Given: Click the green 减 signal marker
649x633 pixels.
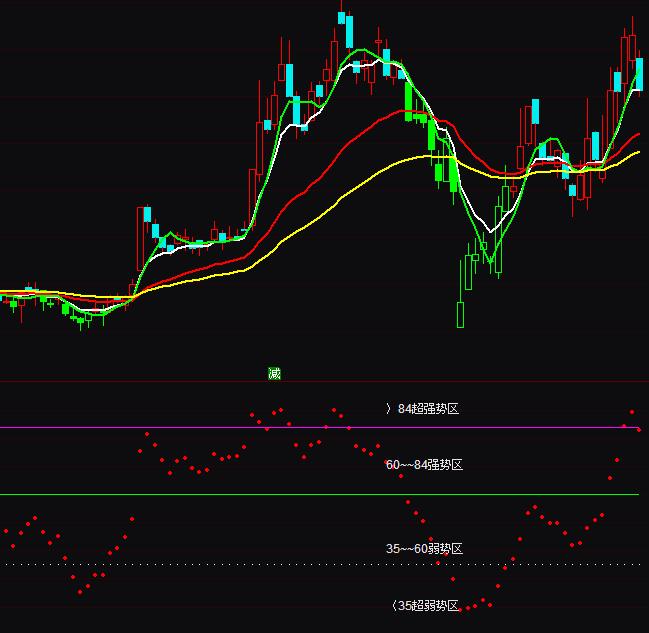Looking at the screenshot, I should [274, 373].
